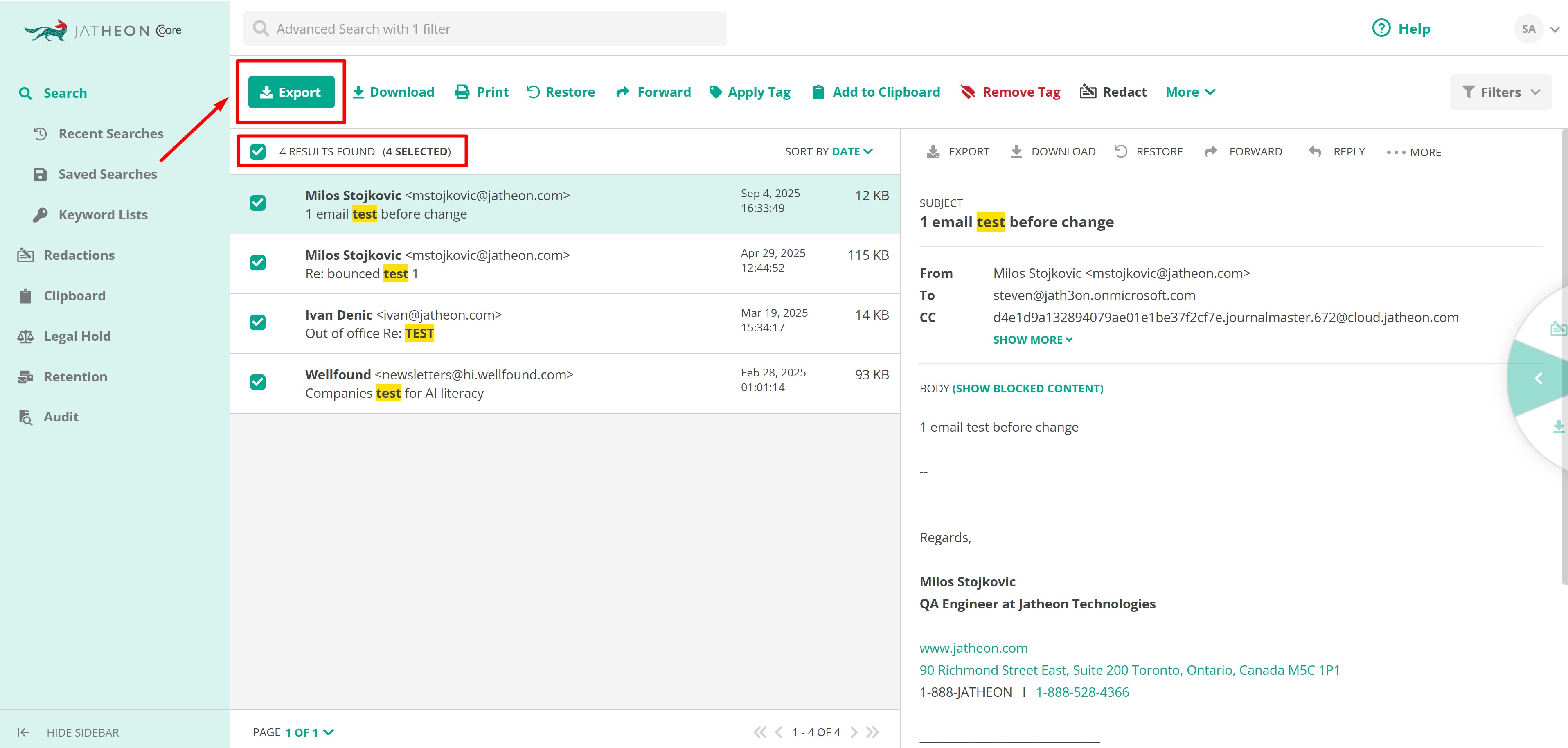Open the page selector '1 OF 1' dropdown
The image size is (1568, 748).
pos(309,732)
